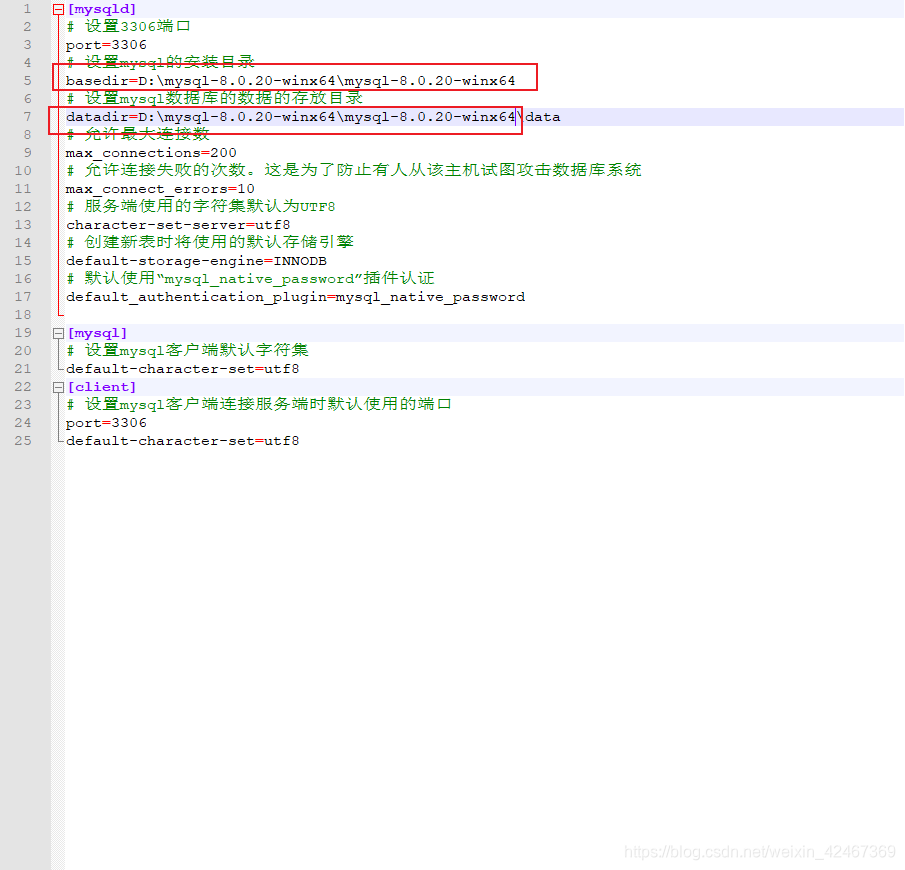Click line number 19 in the gutter
The width and height of the screenshot is (905, 870).
[x=23, y=332]
